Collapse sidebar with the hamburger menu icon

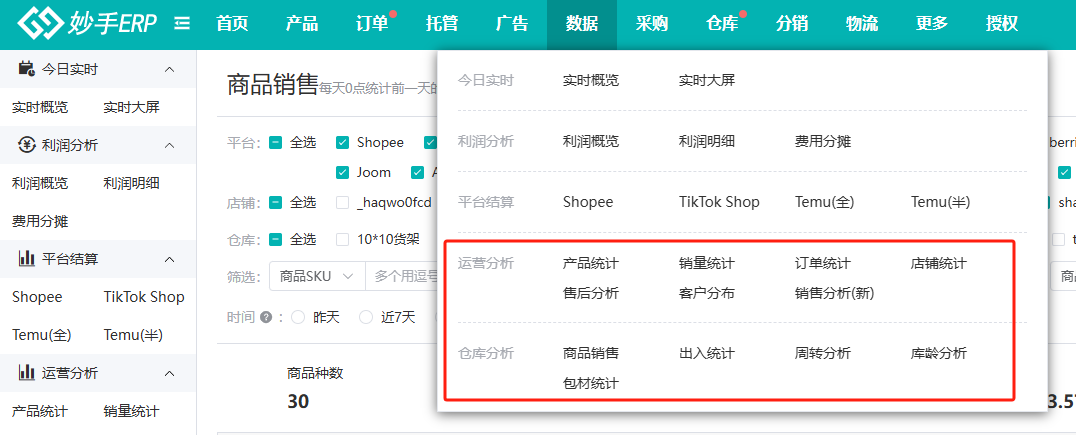[x=182, y=23]
